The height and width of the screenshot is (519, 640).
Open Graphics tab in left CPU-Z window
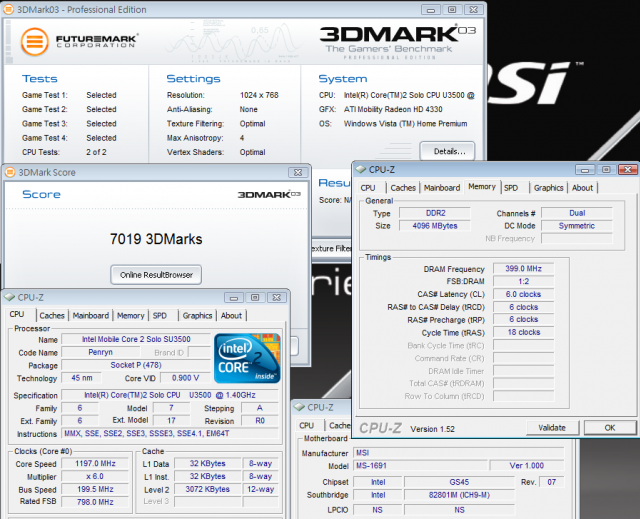pos(197,315)
